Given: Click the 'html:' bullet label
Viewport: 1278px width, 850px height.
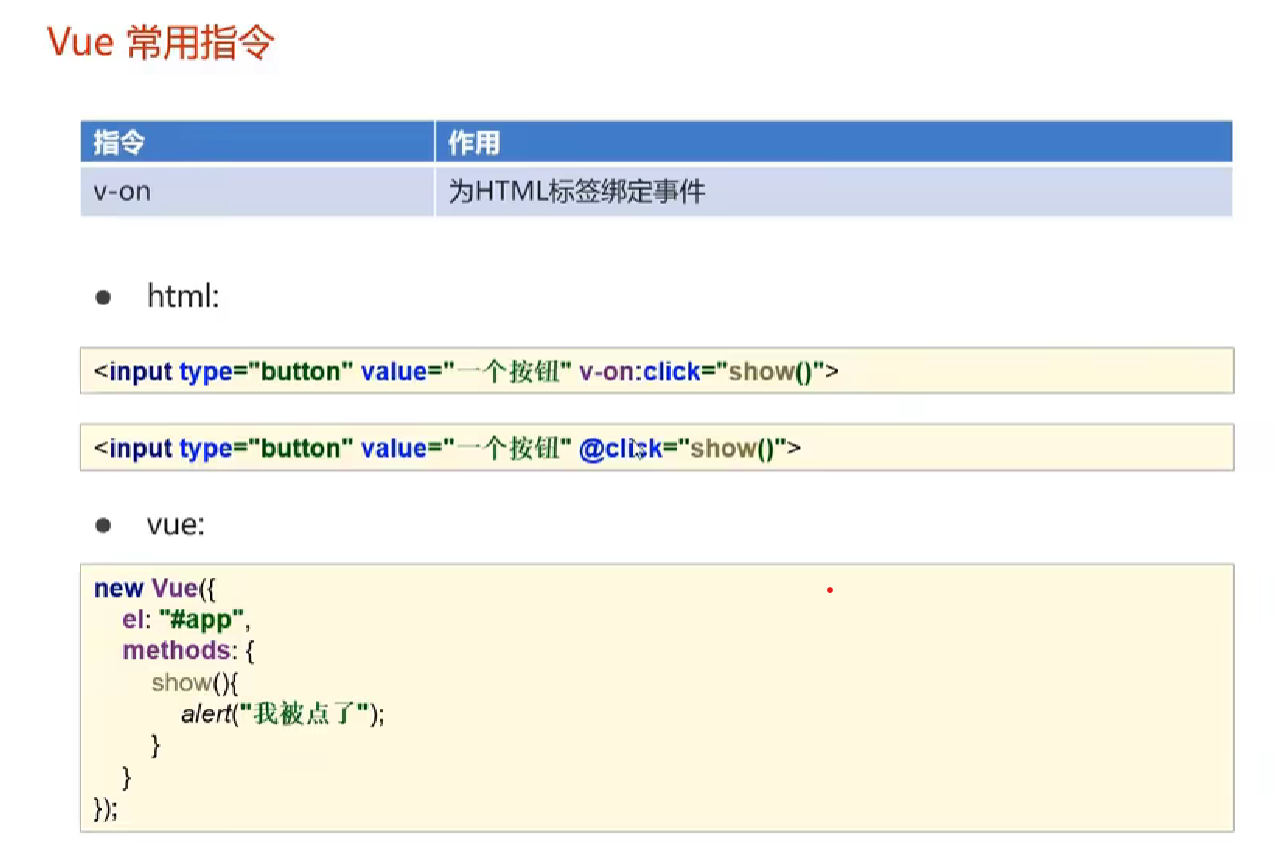Looking at the screenshot, I should [x=183, y=297].
